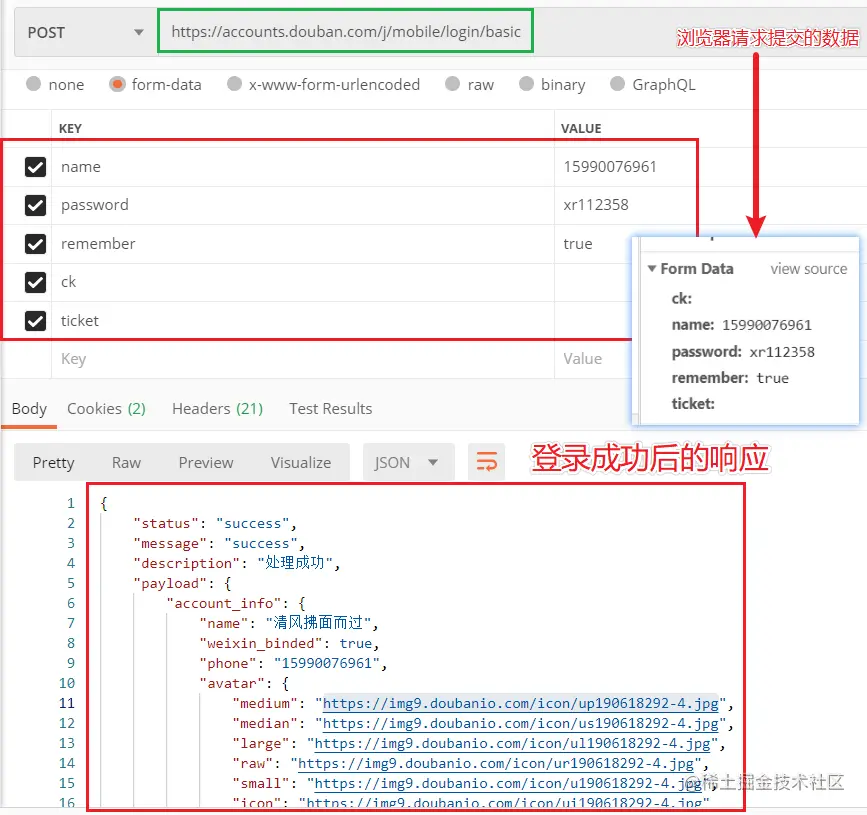867x815 pixels.
Task: Click the value 15990076961 for name
Action: point(610,167)
